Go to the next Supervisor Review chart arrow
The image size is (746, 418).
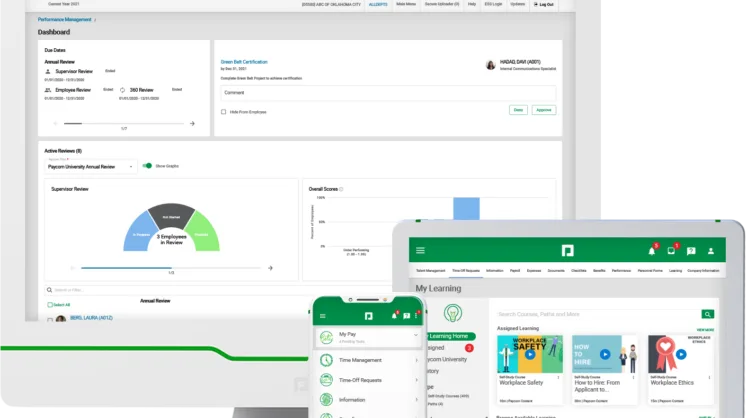tap(270, 268)
